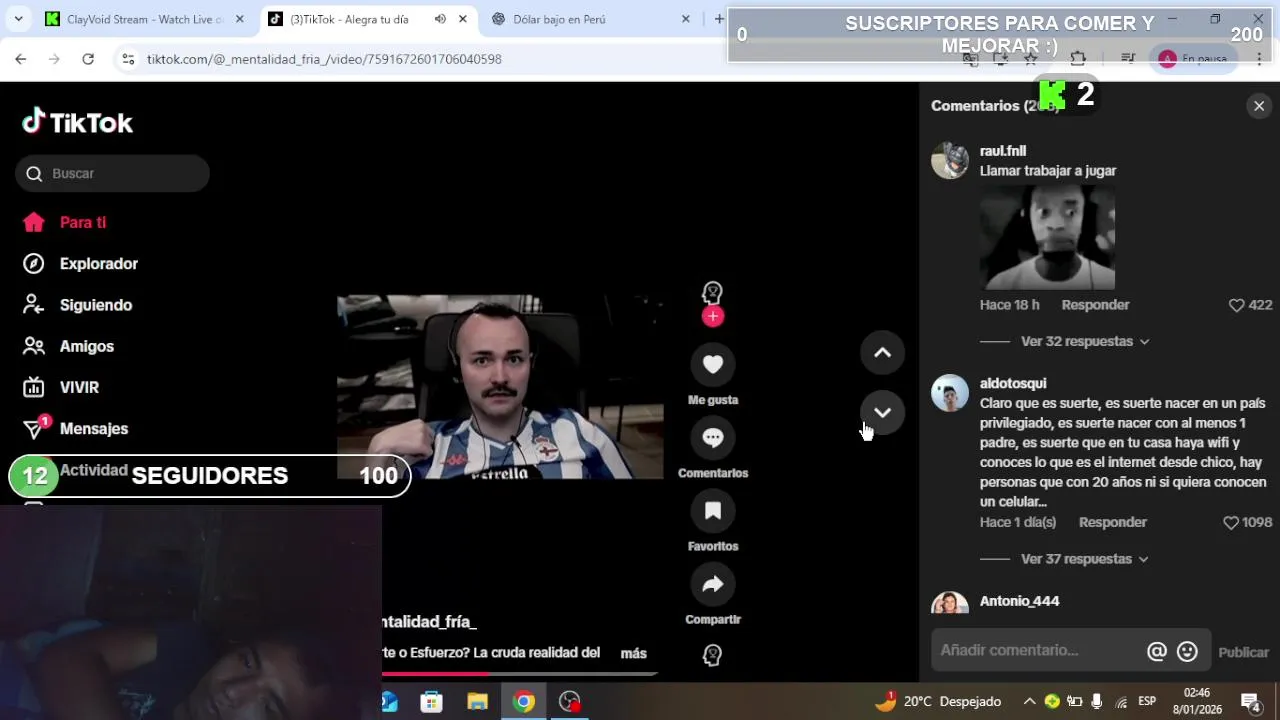Close the Comentarios panel
The image size is (1280, 720).
pos(1259,106)
